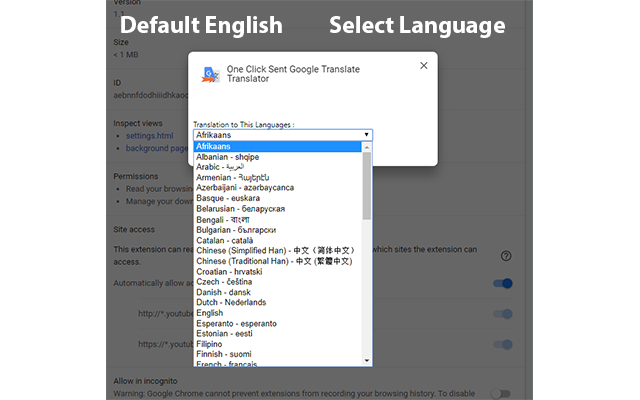Choose the highlighted Afrikaans option
The width and height of the screenshot is (640, 400).
click(x=214, y=145)
